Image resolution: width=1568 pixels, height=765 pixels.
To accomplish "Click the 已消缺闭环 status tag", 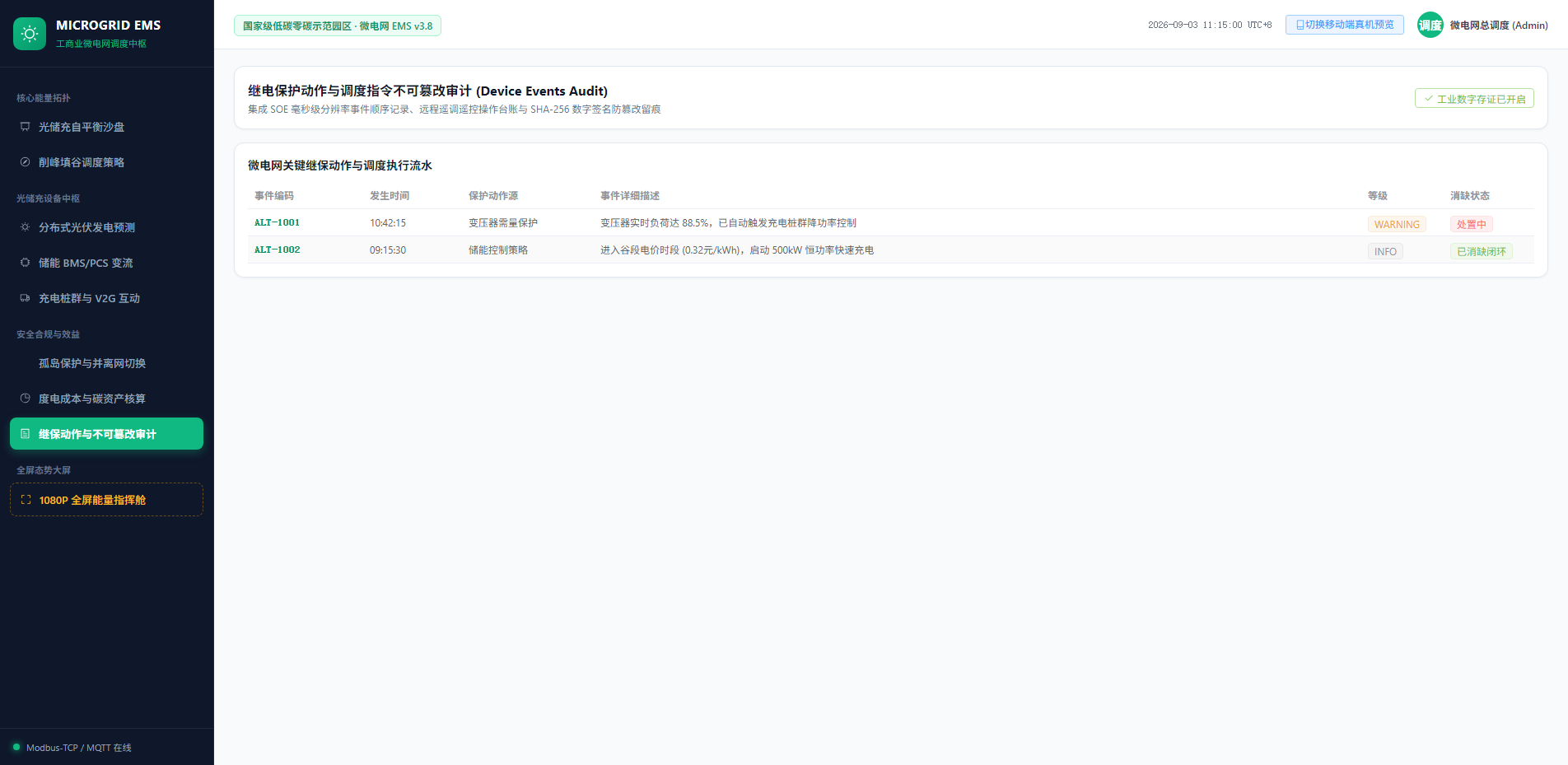I will tap(1481, 251).
